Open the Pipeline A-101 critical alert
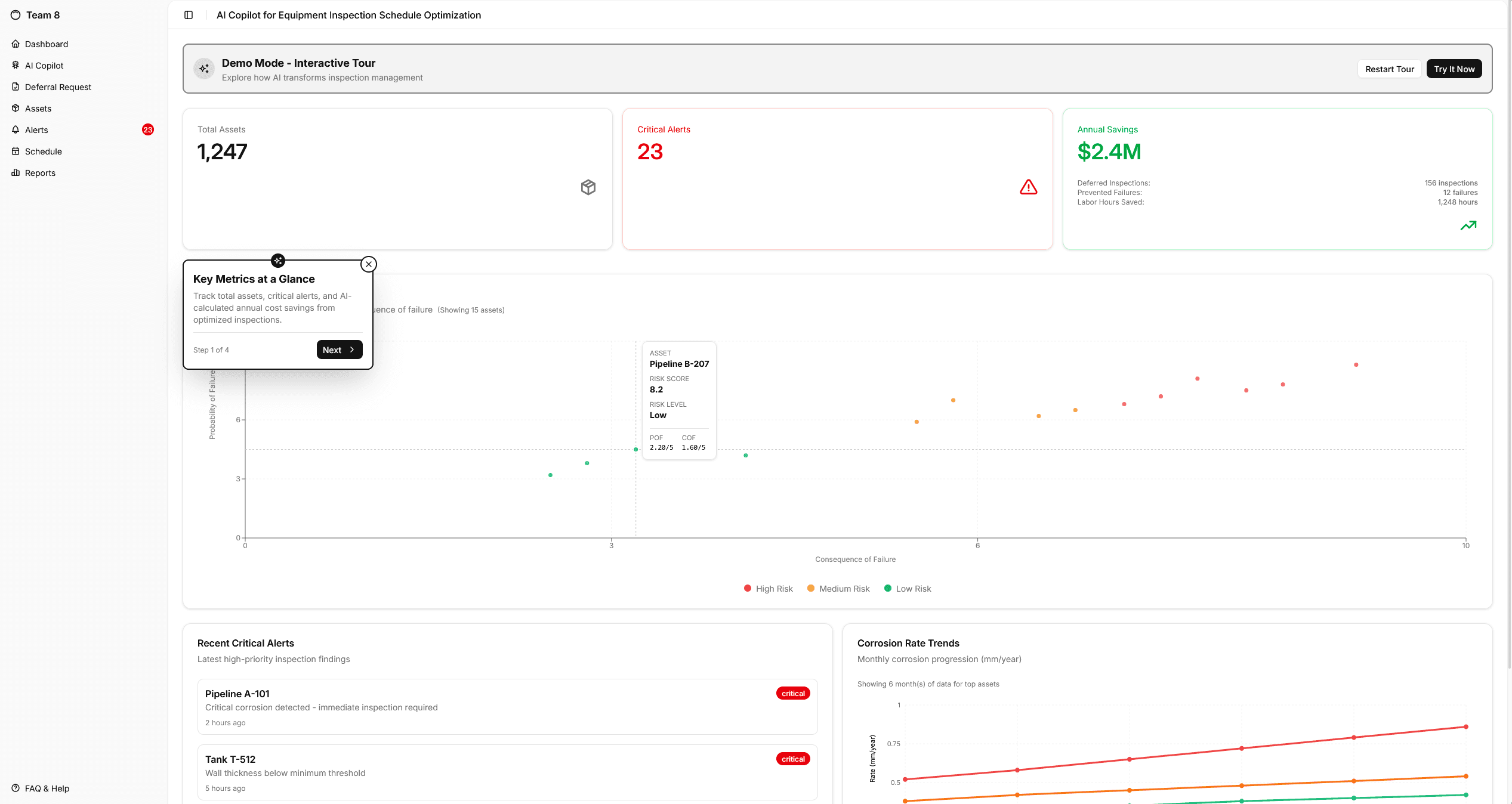 point(507,707)
